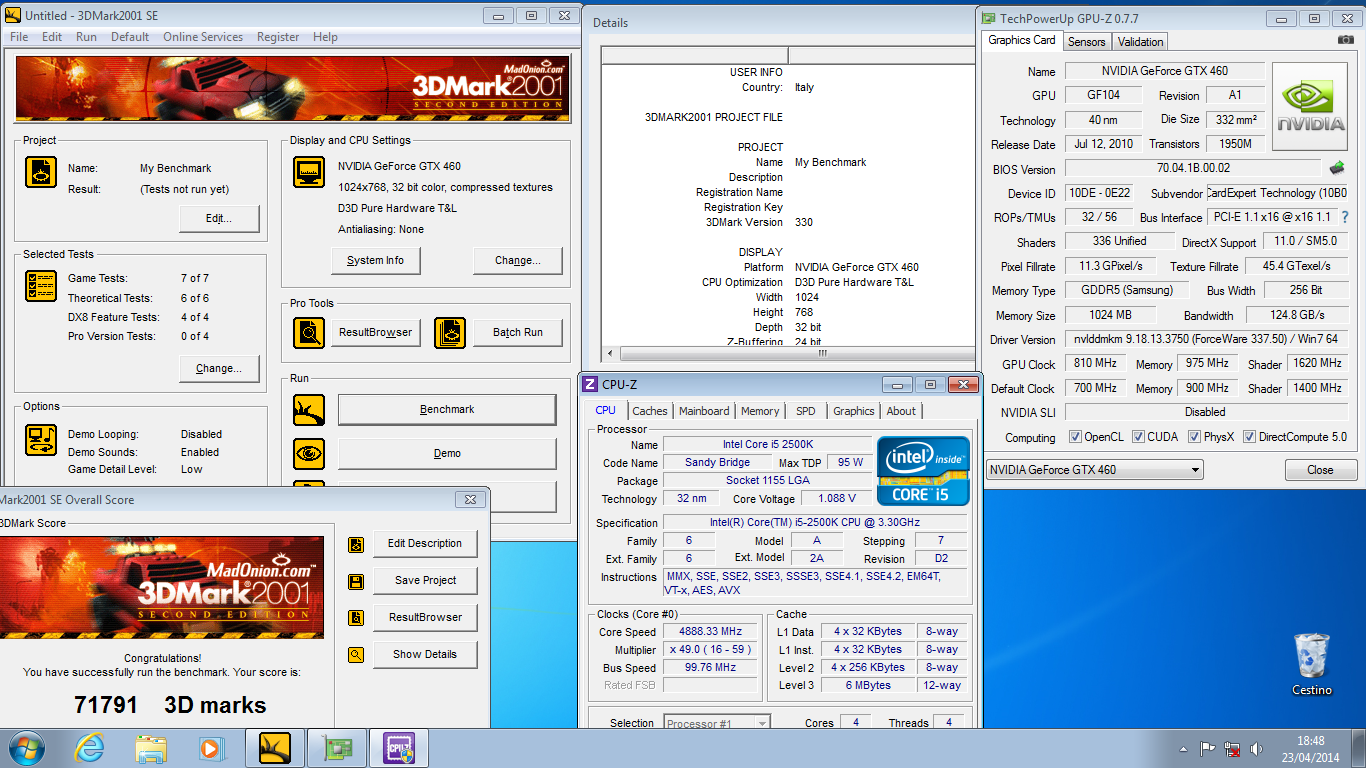Image resolution: width=1366 pixels, height=768 pixels.
Task: Click Change... button in Display settings
Action: (518, 260)
